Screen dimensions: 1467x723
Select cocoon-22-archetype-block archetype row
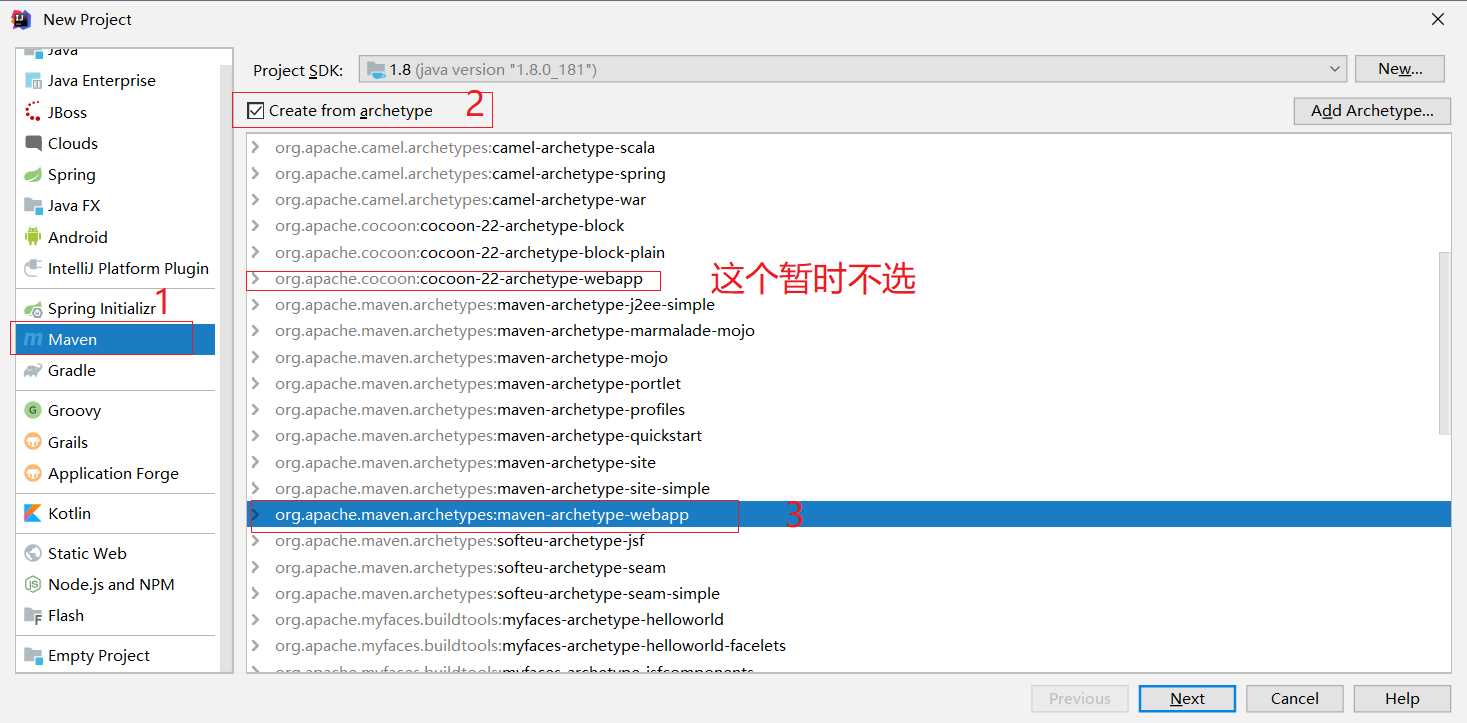[848, 226]
